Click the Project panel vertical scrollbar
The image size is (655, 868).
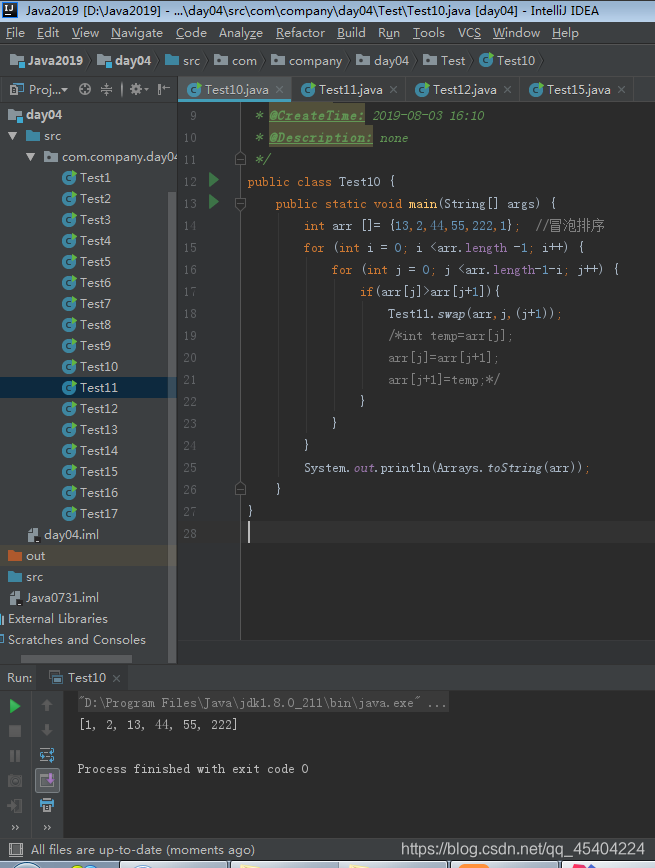pyautogui.click(x=172, y=426)
